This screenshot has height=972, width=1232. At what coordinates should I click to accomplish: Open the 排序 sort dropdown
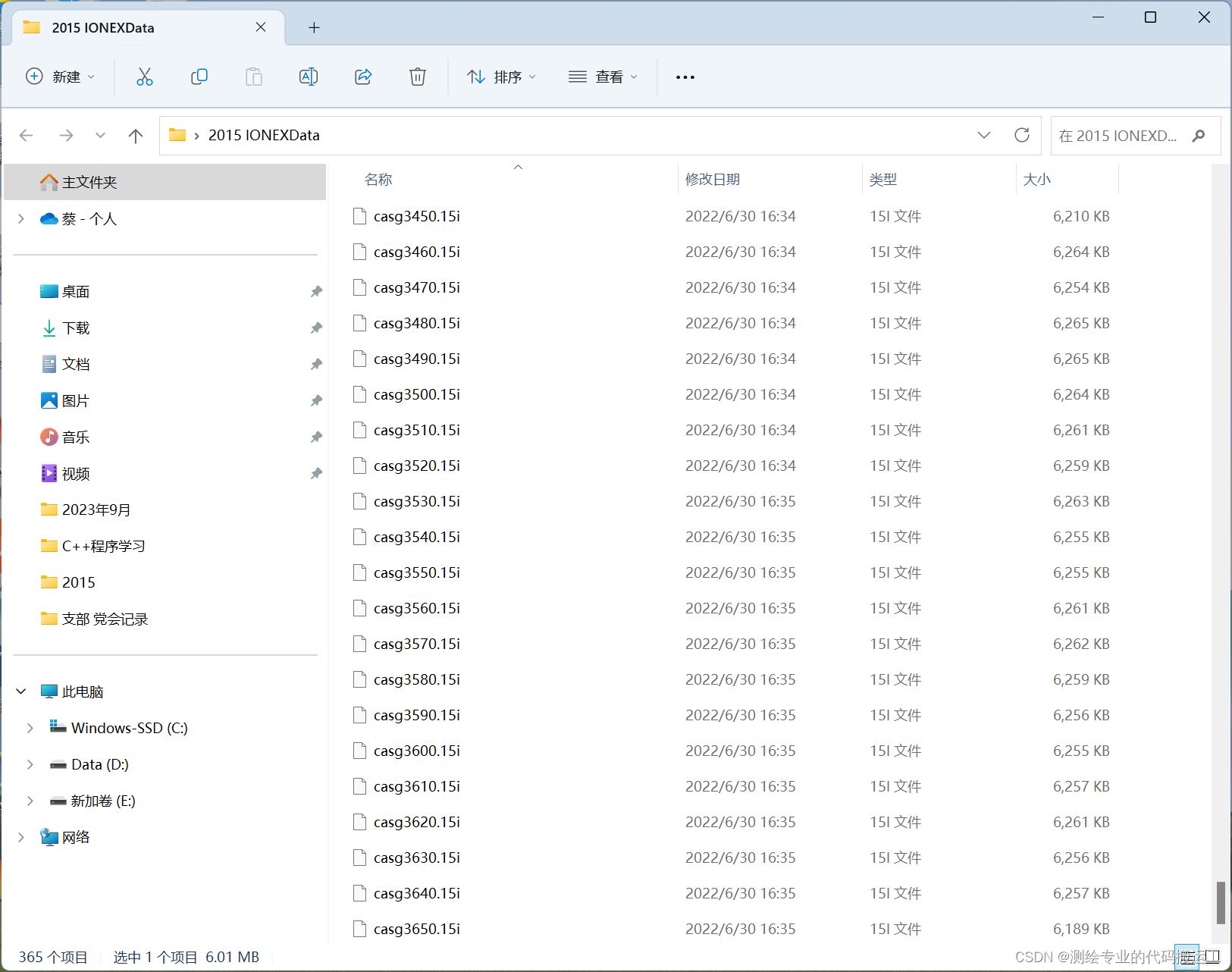click(502, 77)
